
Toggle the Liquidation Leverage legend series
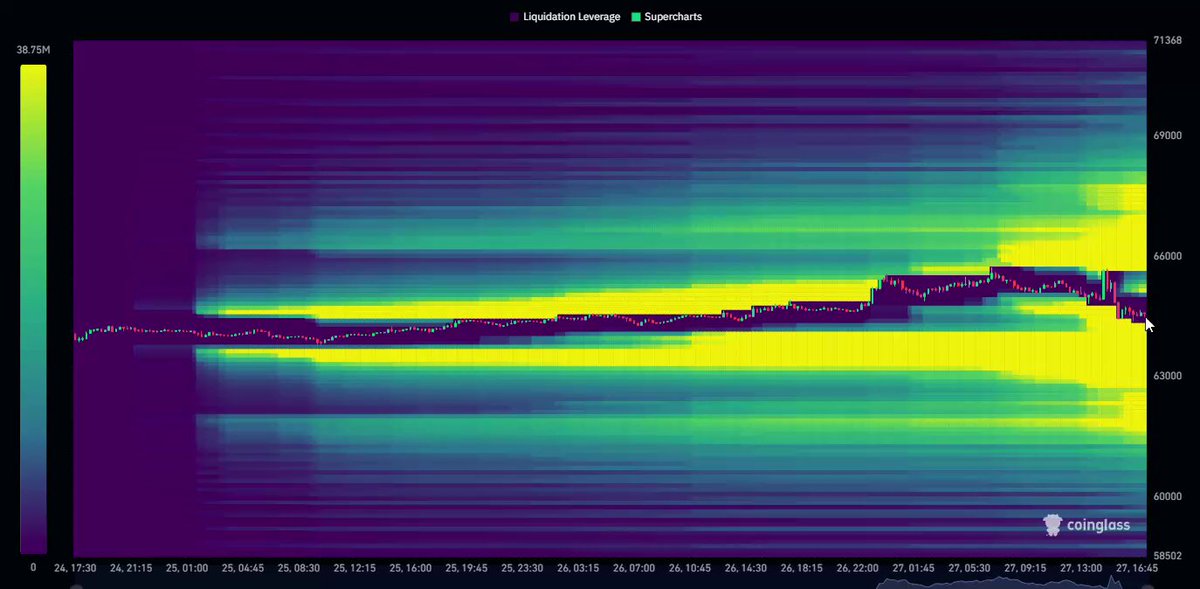564,17
